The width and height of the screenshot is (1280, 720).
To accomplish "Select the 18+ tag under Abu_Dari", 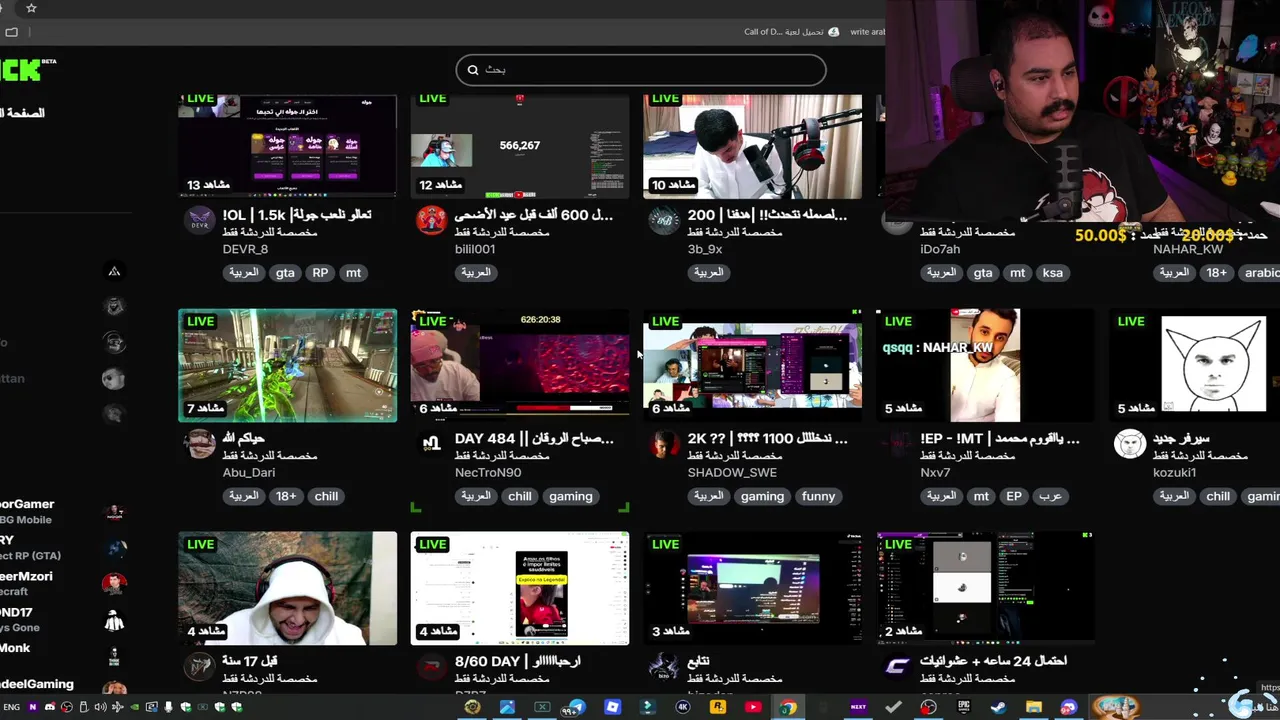I will [x=286, y=496].
